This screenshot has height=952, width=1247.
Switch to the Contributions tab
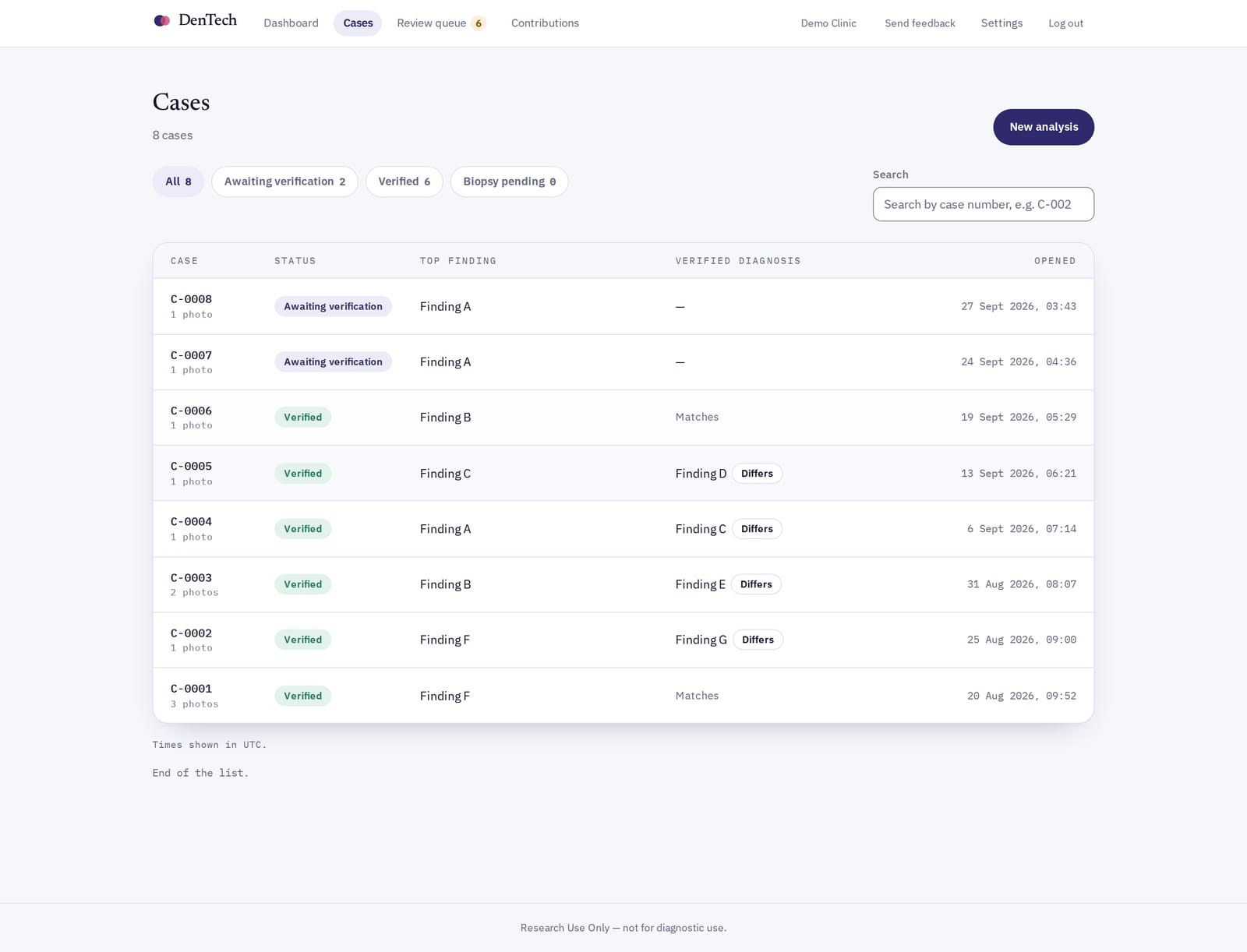(x=545, y=23)
